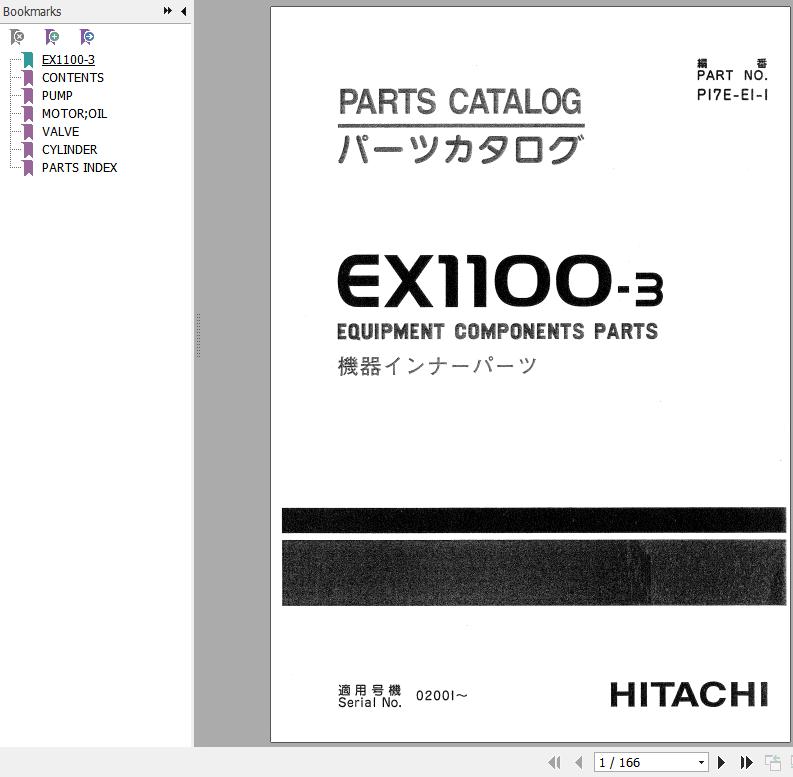Click the add new bookmark icon
793x777 pixels.
[52, 37]
